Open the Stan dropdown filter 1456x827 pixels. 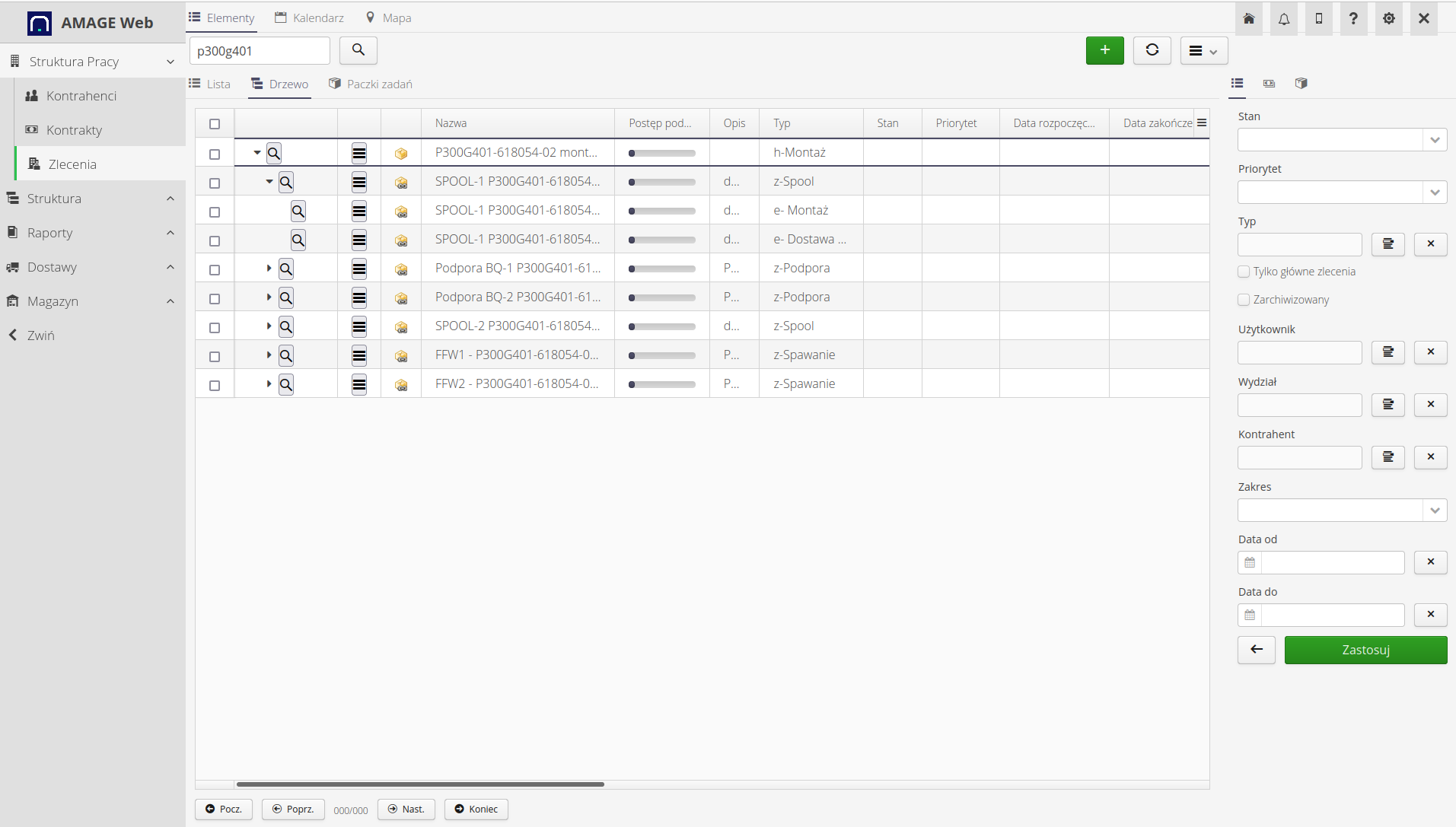(x=1342, y=140)
